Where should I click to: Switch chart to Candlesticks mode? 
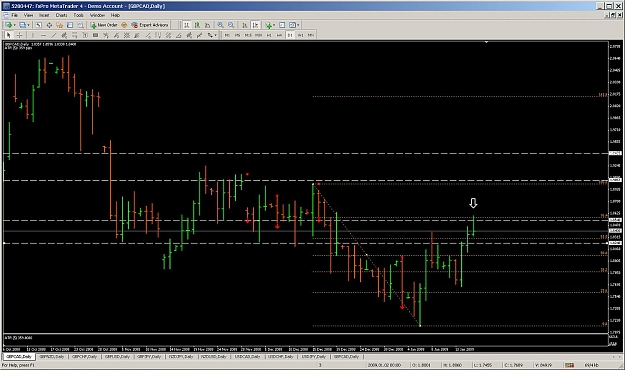pyautogui.click(x=197, y=25)
